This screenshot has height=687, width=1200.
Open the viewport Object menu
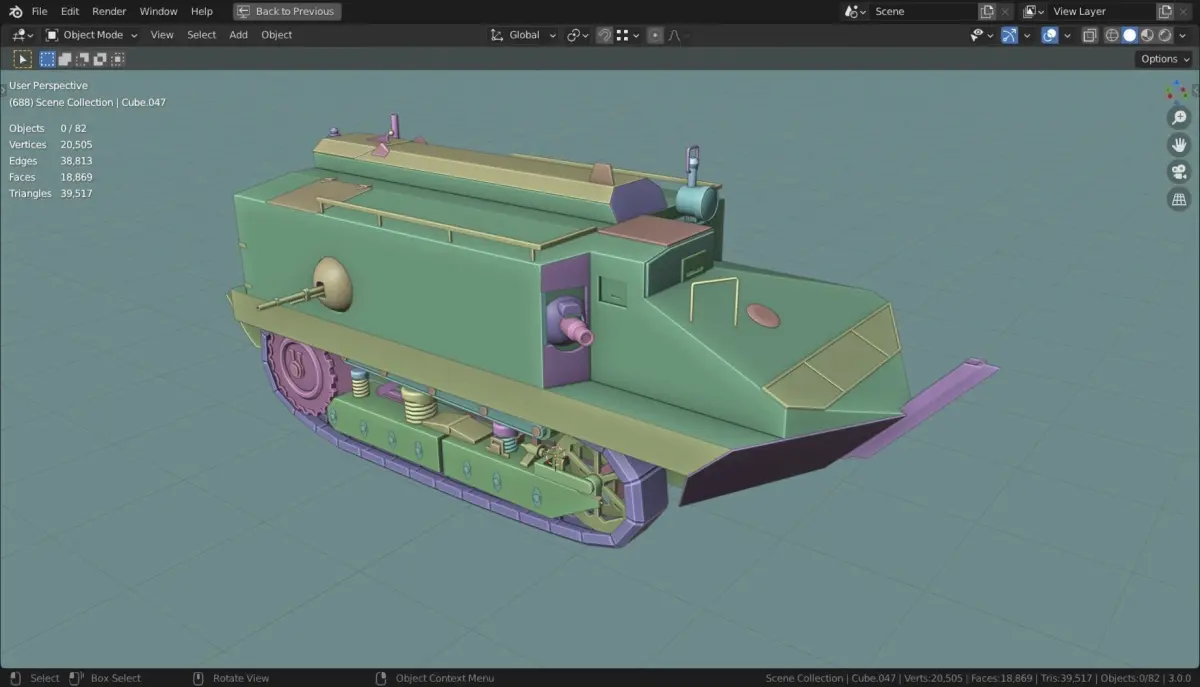276,35
